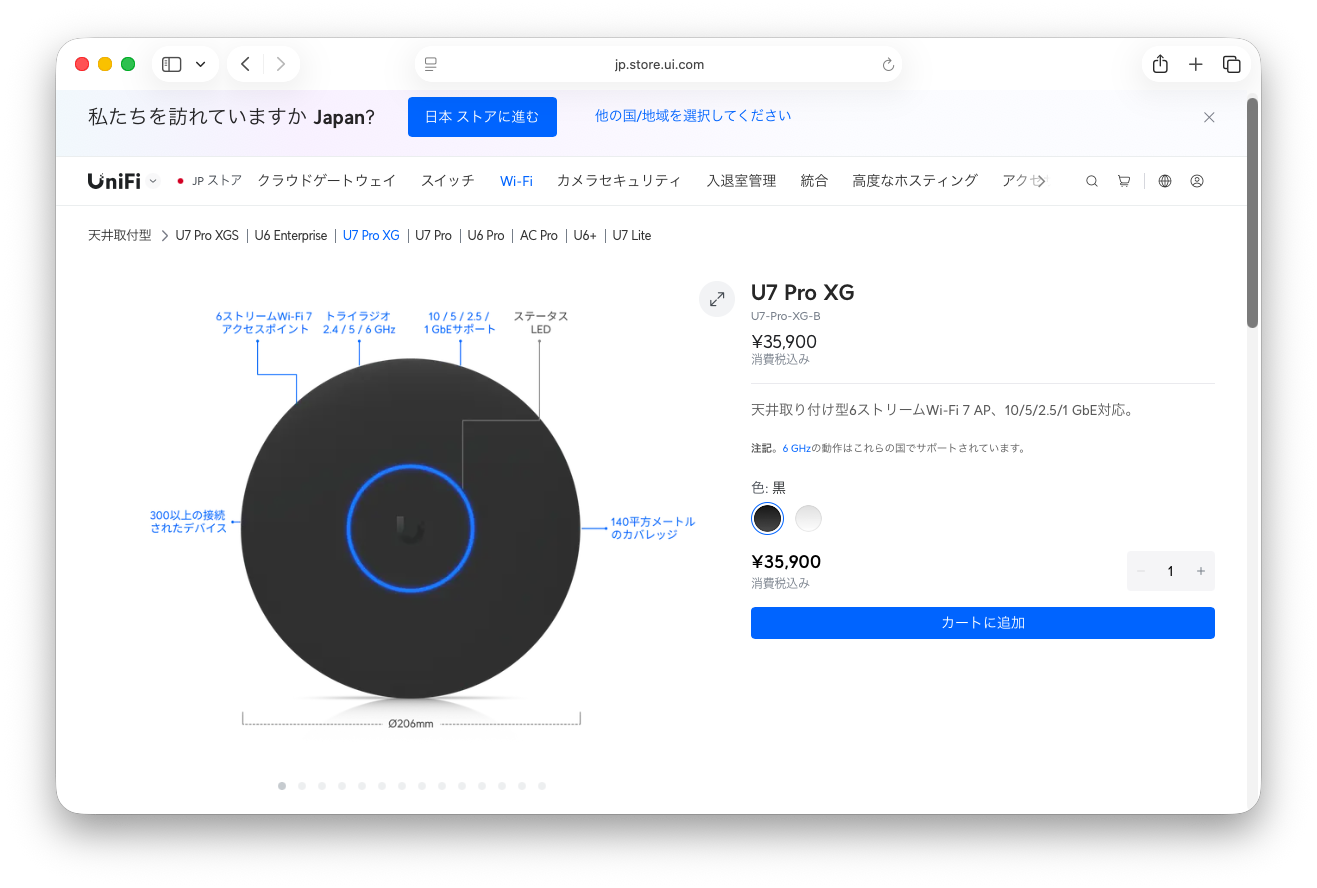Expand product image to fullscreen

717,299
